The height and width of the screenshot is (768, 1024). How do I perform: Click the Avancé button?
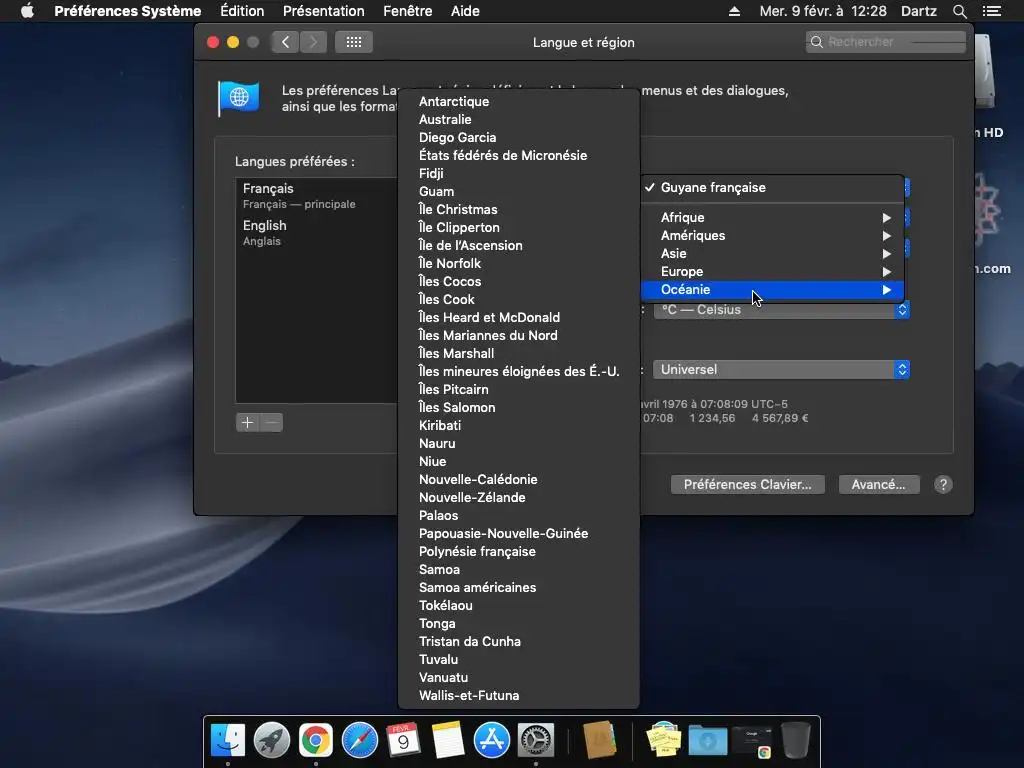(x=878, y=485)
